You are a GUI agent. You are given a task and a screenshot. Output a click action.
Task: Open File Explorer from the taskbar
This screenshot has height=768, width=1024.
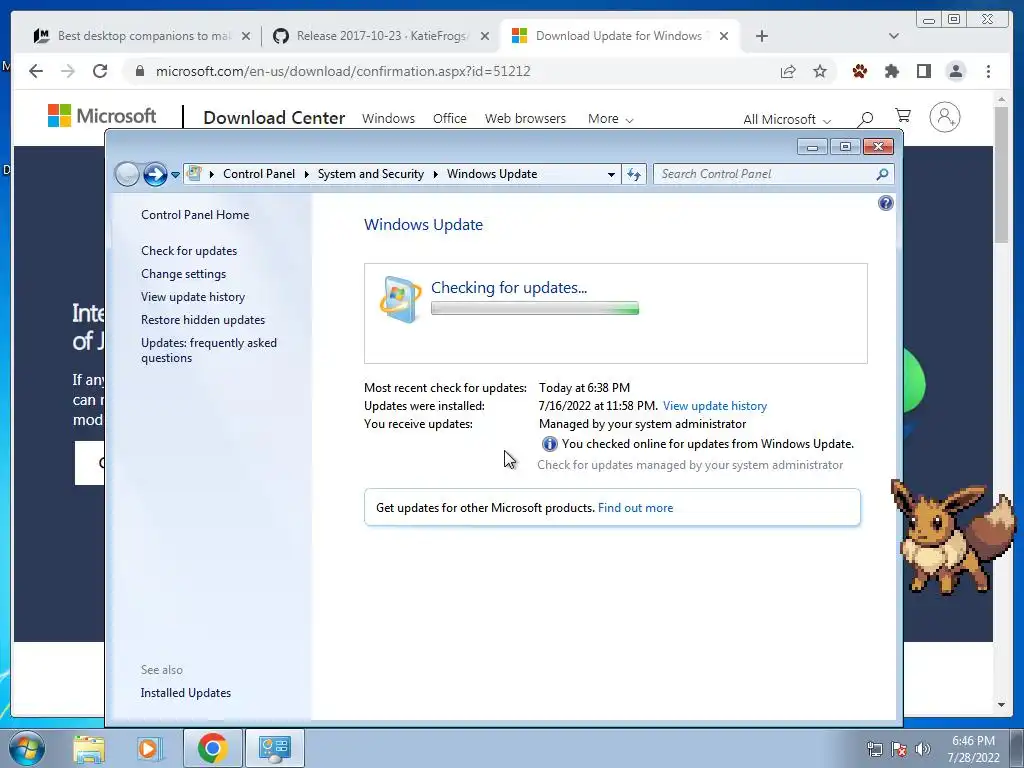click(x=89, y=748)
